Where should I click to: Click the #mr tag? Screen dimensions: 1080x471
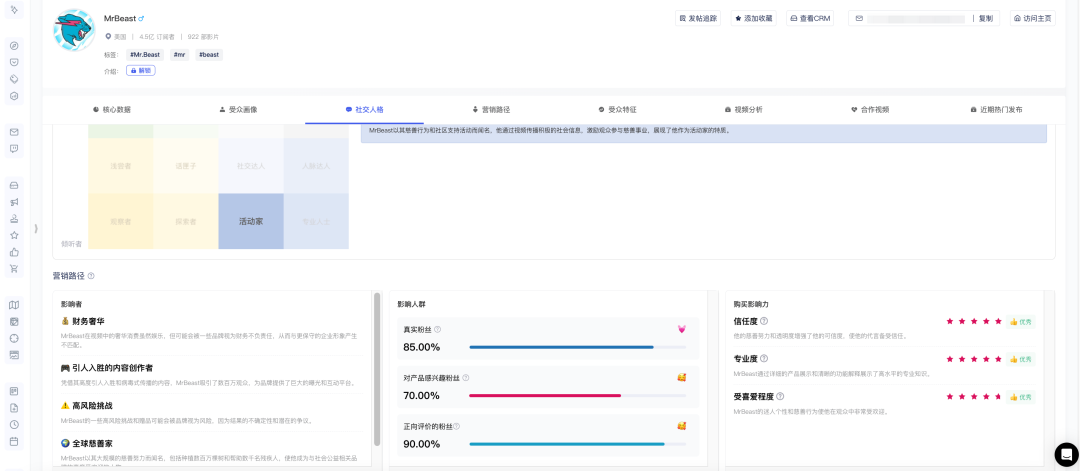coord(179,54)
